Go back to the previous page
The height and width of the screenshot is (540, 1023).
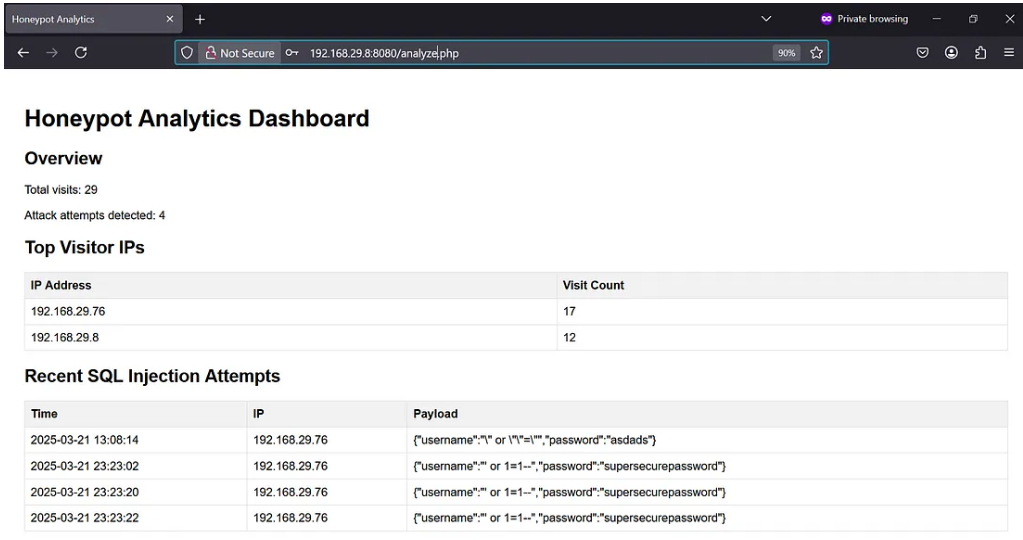[23, 53]
